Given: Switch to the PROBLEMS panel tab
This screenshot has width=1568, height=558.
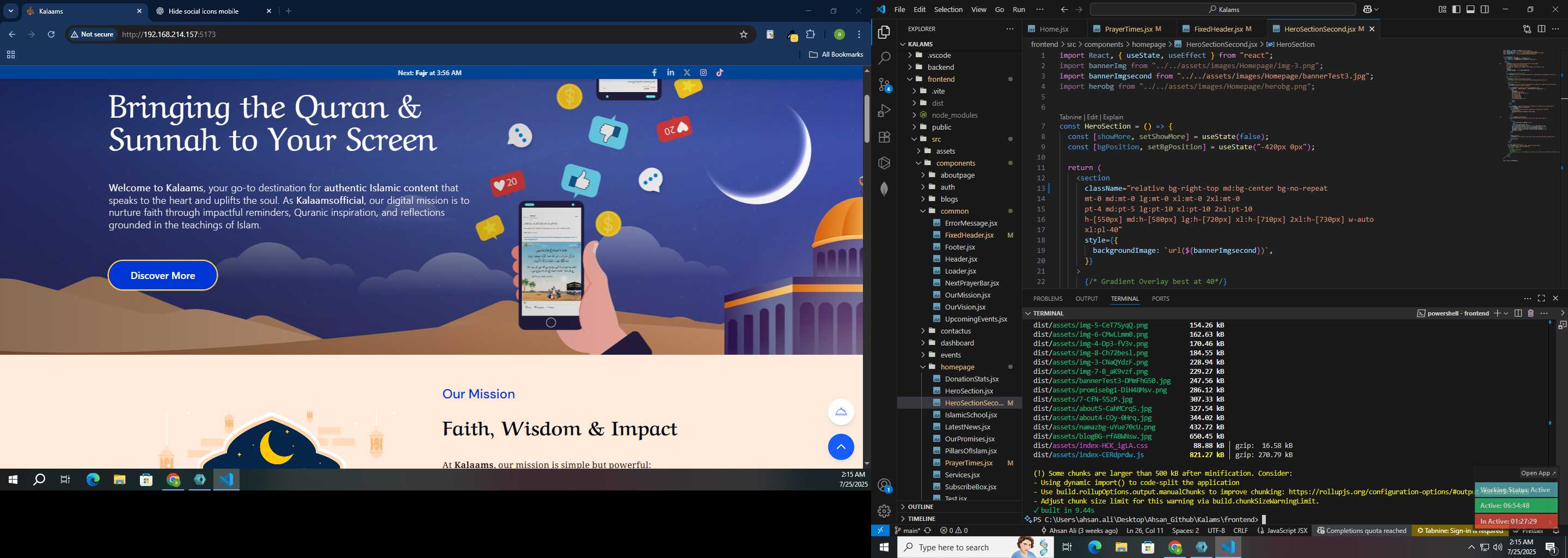Looking at the screenshot, I should 1048,299.
